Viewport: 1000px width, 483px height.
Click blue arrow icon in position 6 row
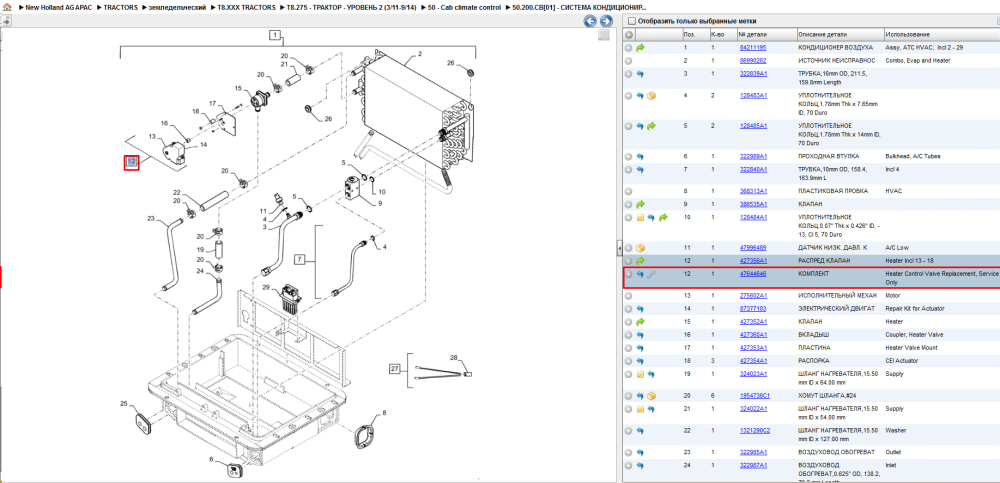pyautogui.click(x=640, y=156)
